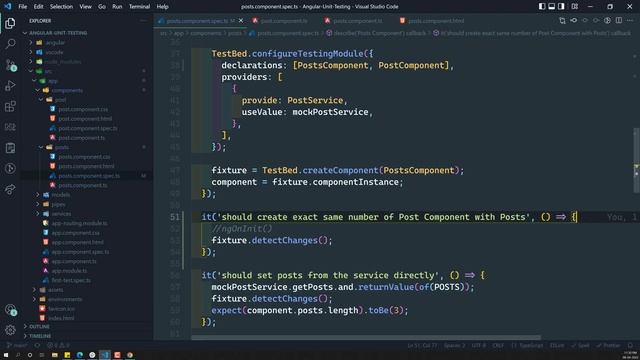Click the open changes icon in editor toolbar
Viewport: 640px width, 360px height.
[562, 20]
